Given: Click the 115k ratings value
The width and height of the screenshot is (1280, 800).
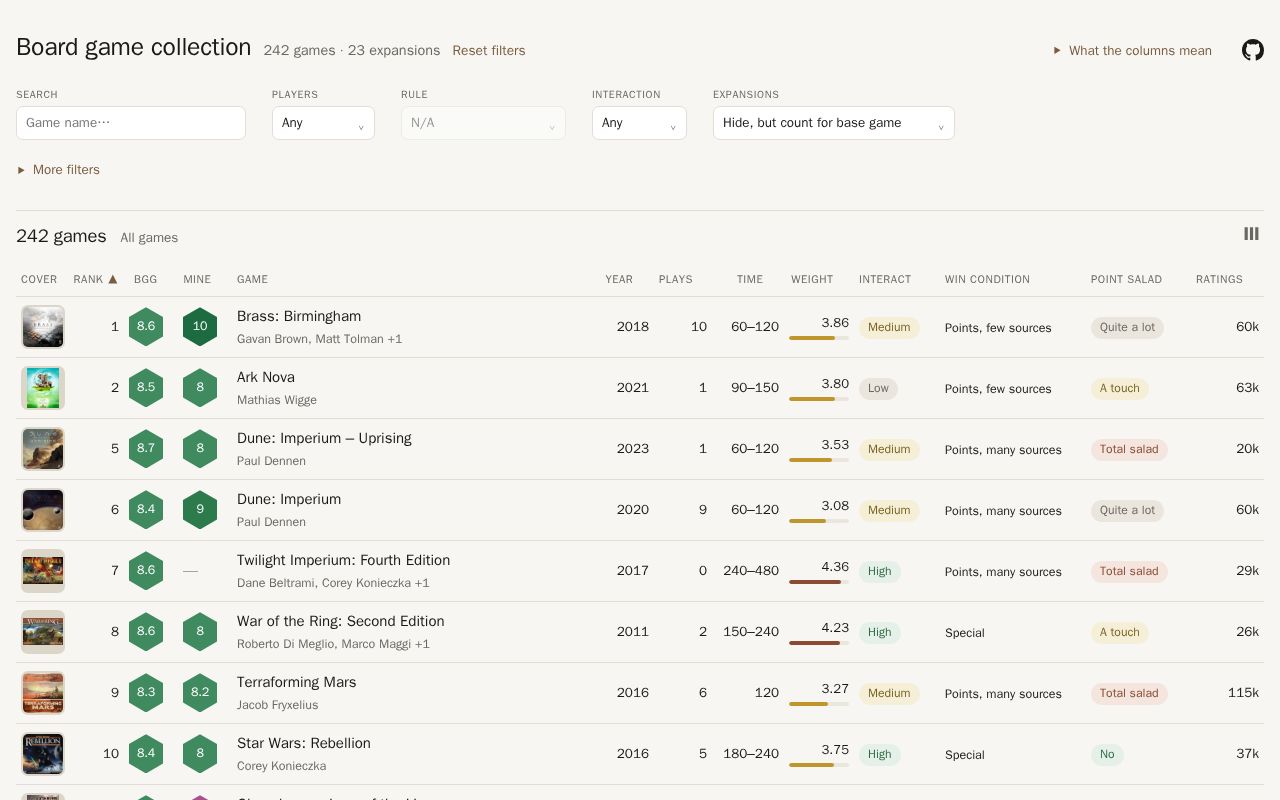Looking at the screenshot, I should 1243,693.
